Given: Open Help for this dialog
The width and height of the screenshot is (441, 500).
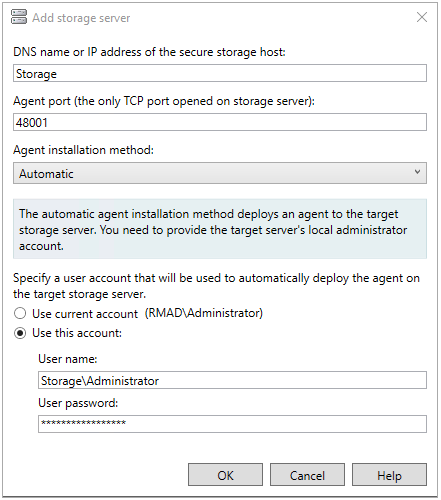Looking at the screenshot, I should point(389,475).
